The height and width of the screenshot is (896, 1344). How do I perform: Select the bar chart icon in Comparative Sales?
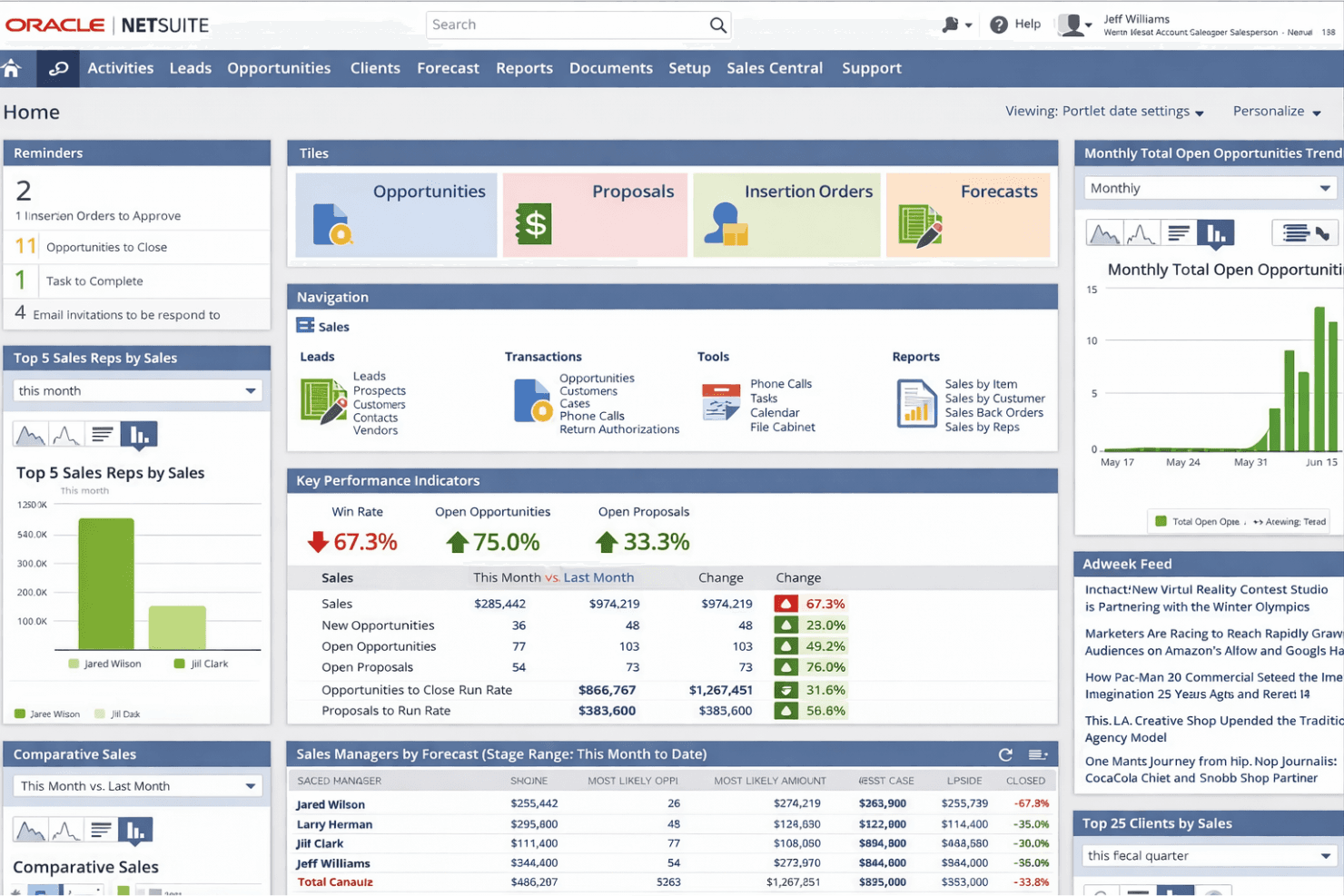[135, 830]
